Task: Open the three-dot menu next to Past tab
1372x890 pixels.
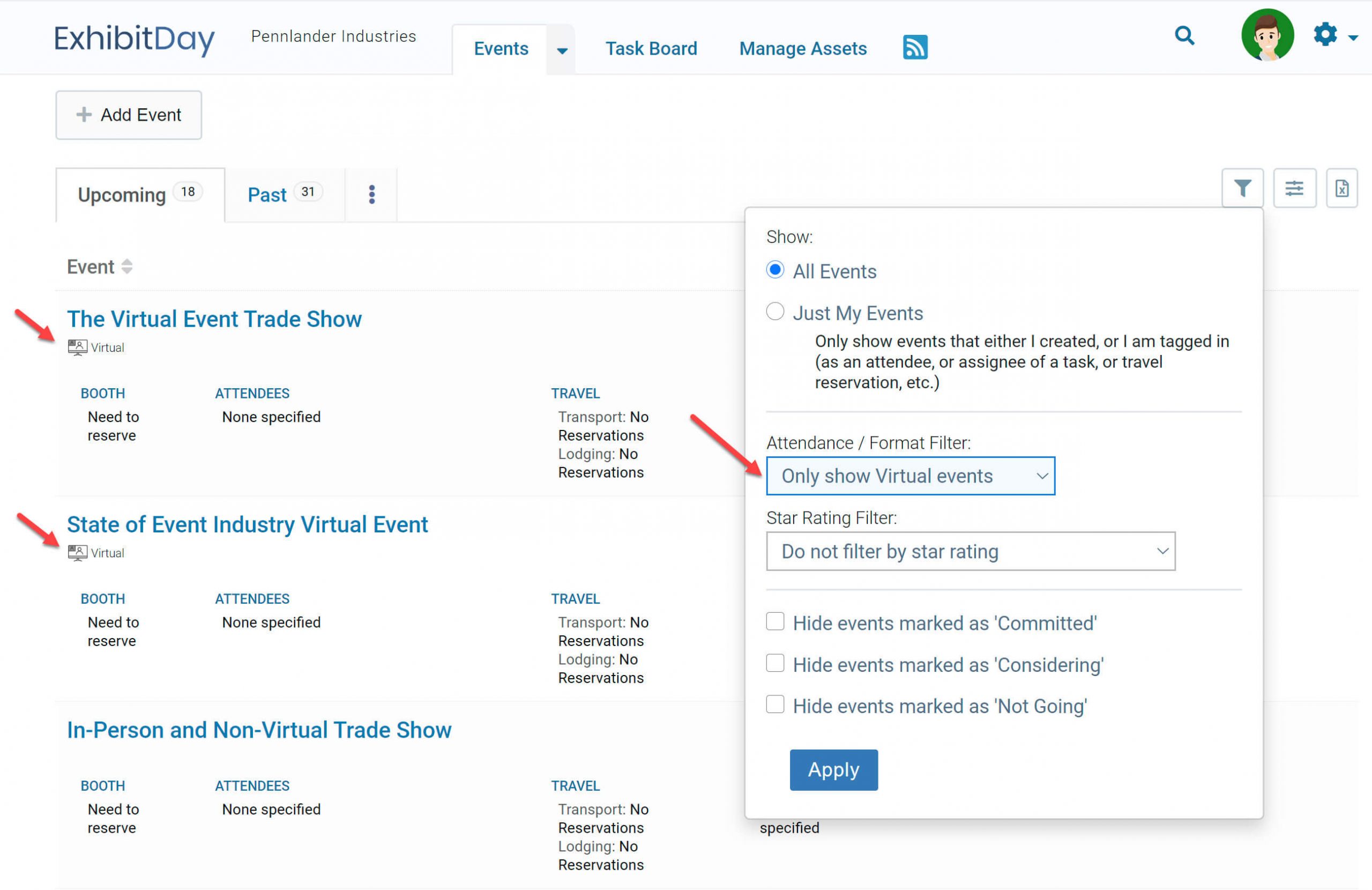Action: point(372,195)
